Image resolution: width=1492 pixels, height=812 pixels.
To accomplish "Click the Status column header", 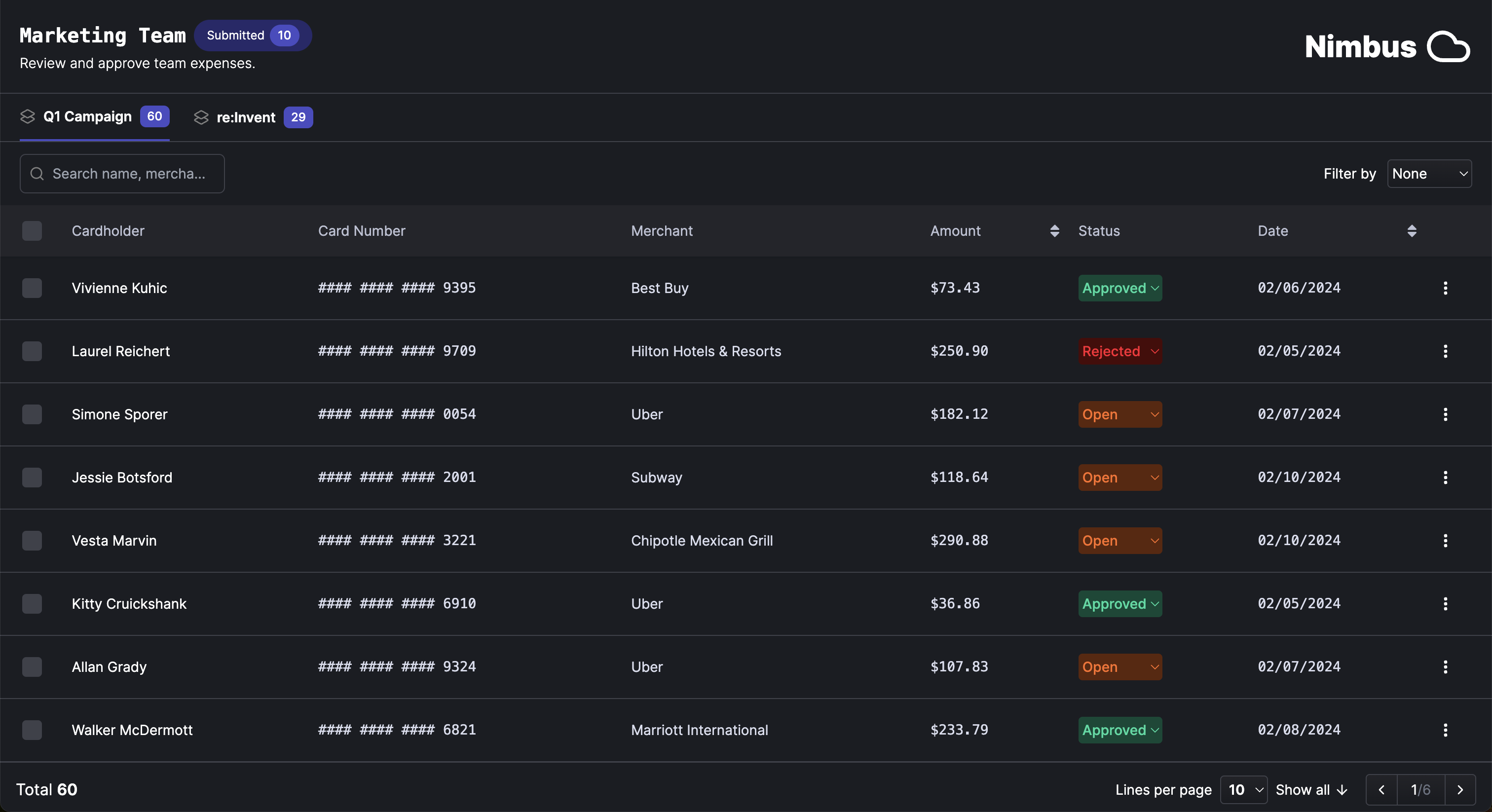I will pos(1099,231).
